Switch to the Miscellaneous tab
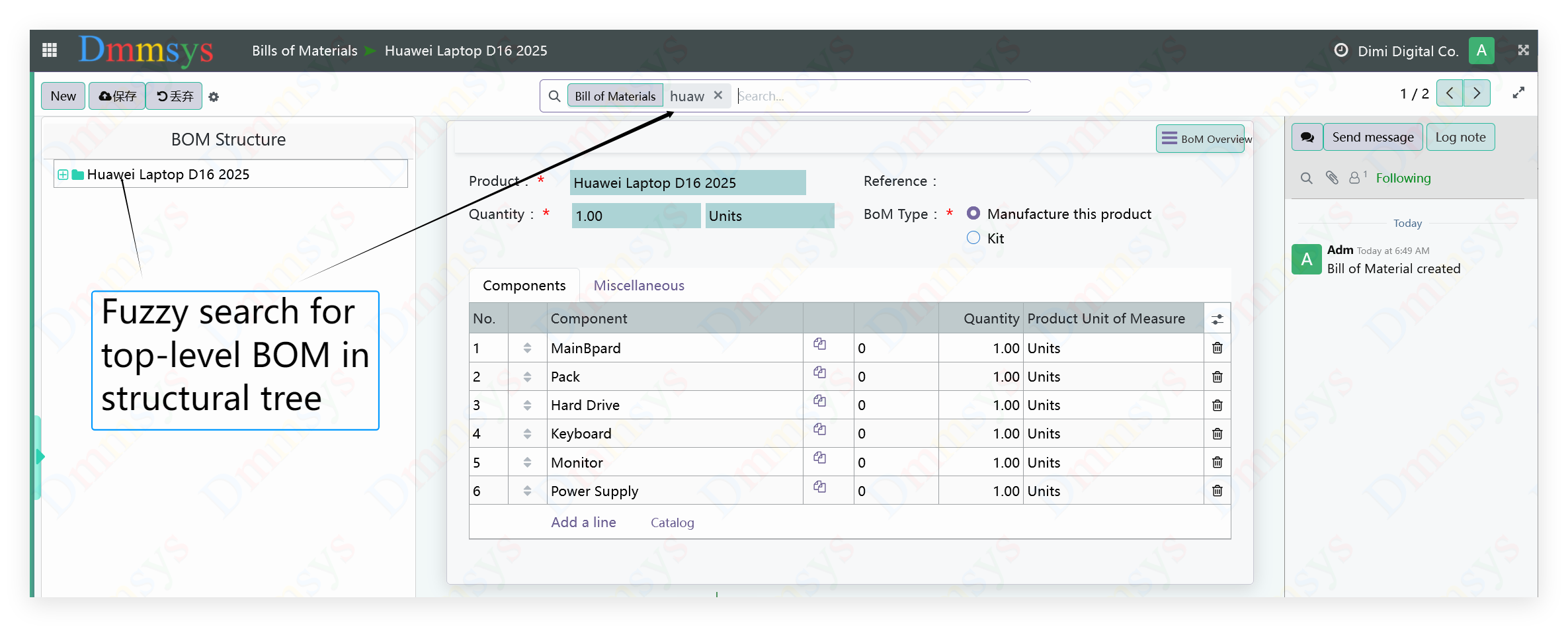This screenshot has width=1568, height=627. (x=639, y=286)
